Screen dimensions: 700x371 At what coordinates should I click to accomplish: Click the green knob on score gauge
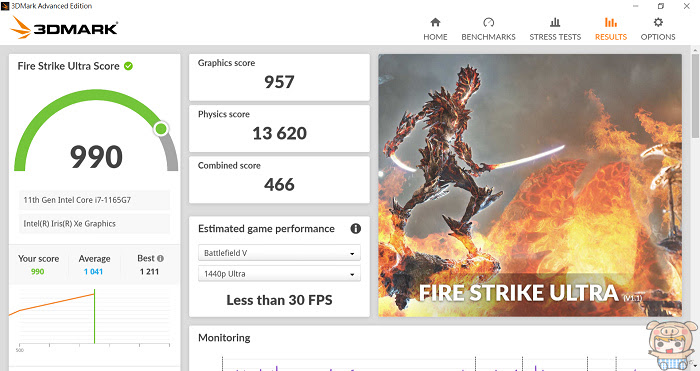coord(161,129)
